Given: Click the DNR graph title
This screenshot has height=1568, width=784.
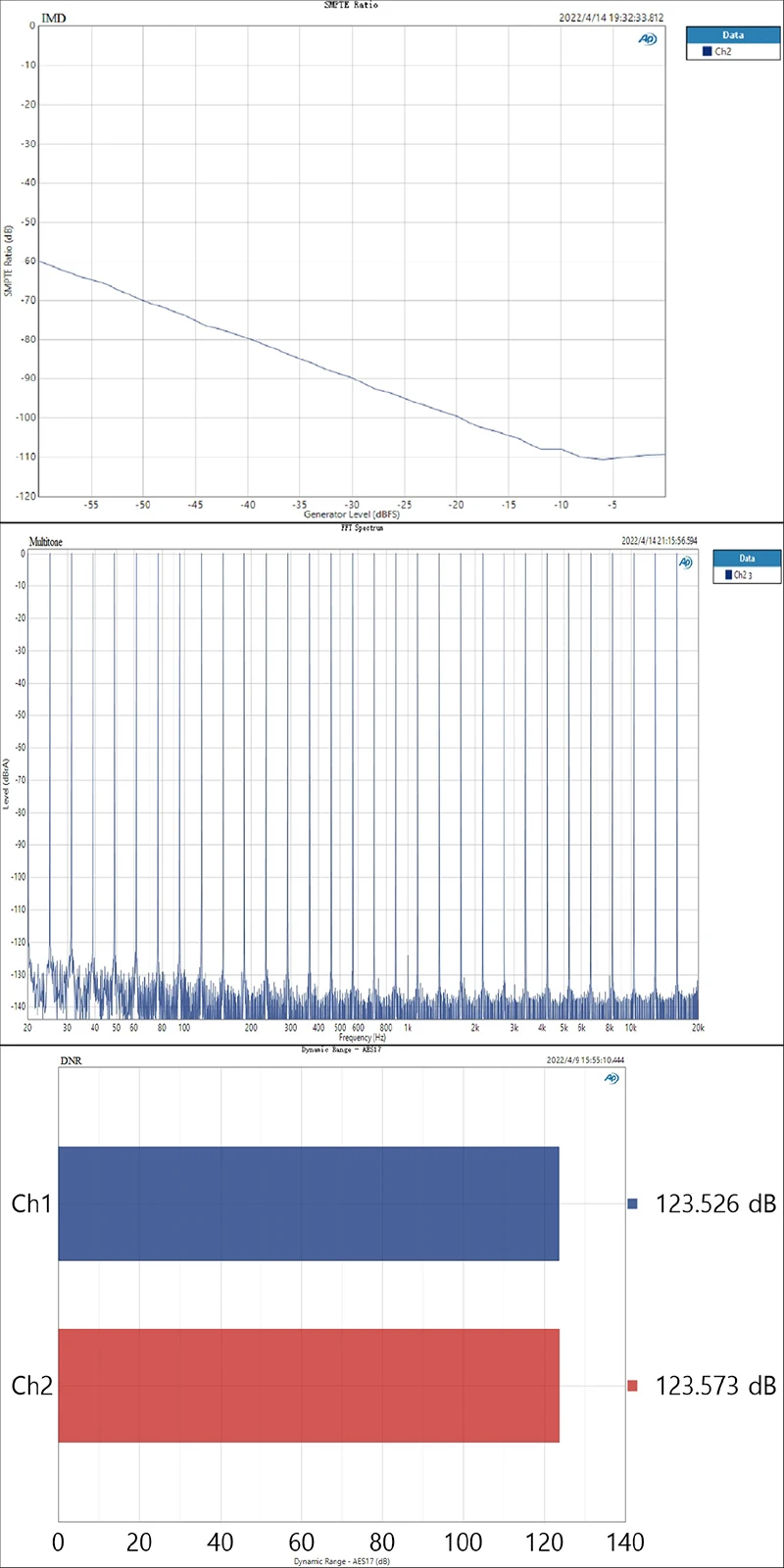Looking at the screenshot, I should [71, 1061].
